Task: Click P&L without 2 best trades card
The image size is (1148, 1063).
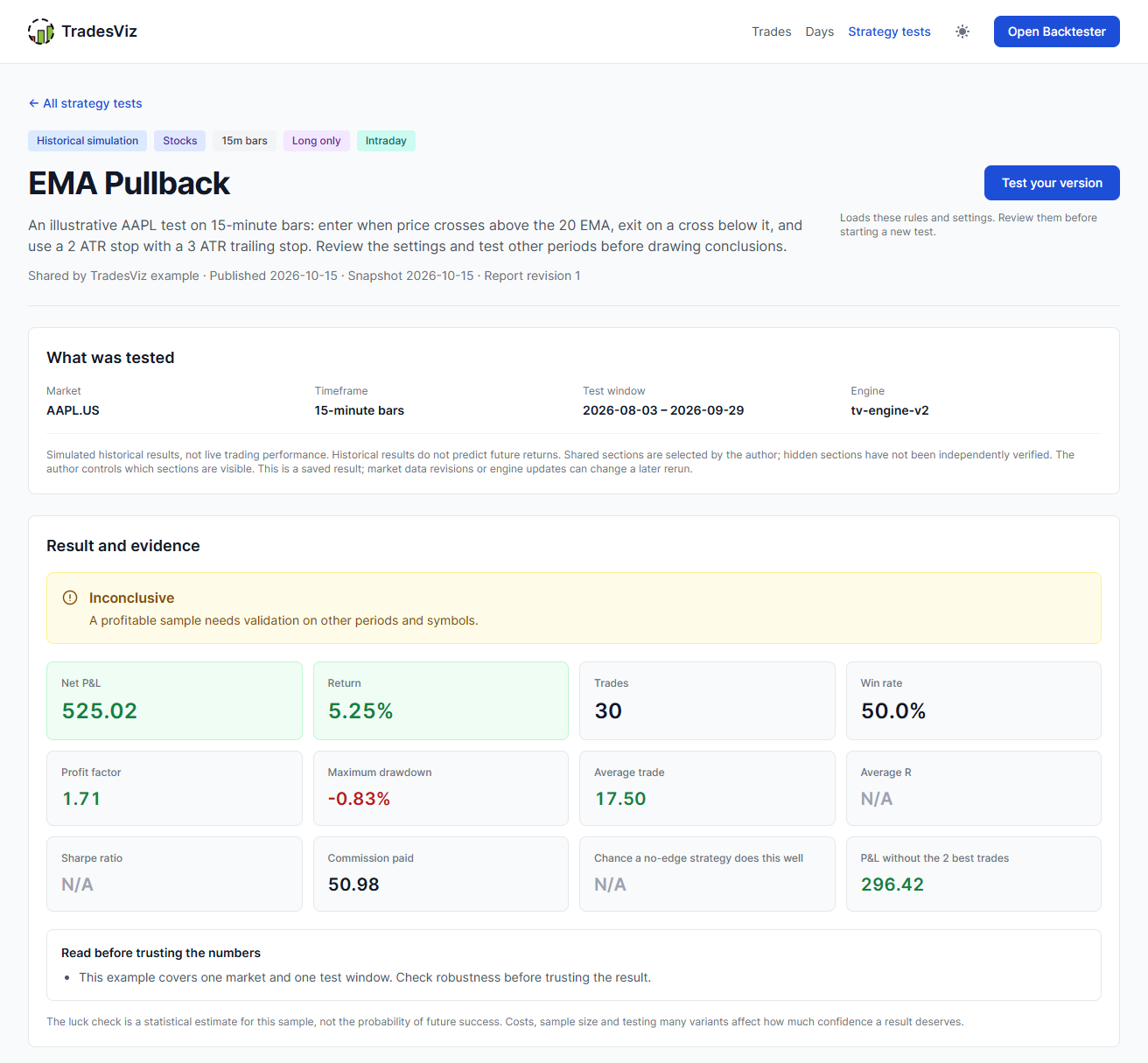Action: 974,874
